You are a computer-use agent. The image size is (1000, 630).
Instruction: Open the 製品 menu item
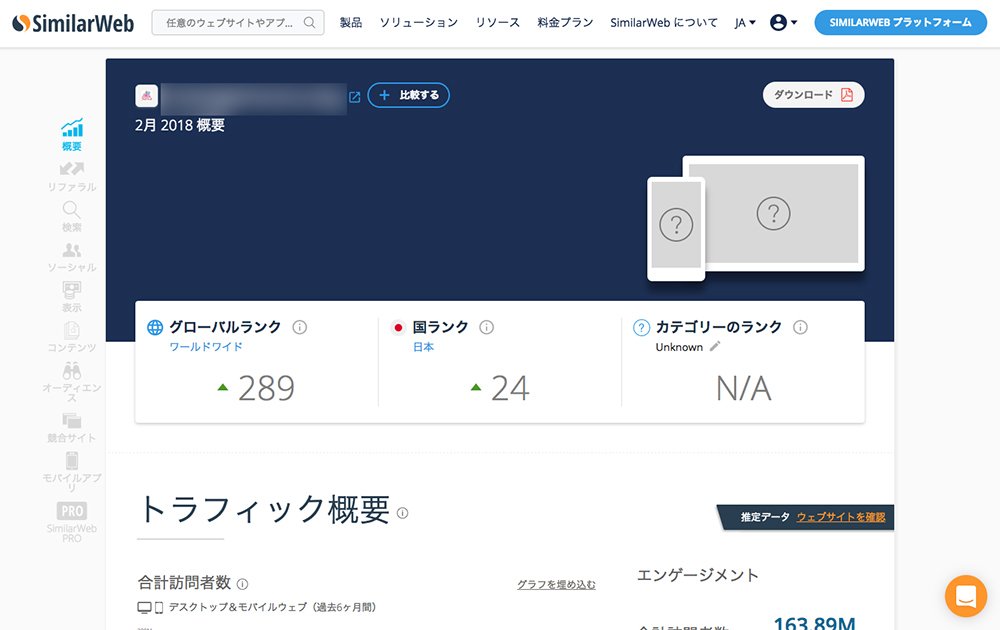[351, 23]
